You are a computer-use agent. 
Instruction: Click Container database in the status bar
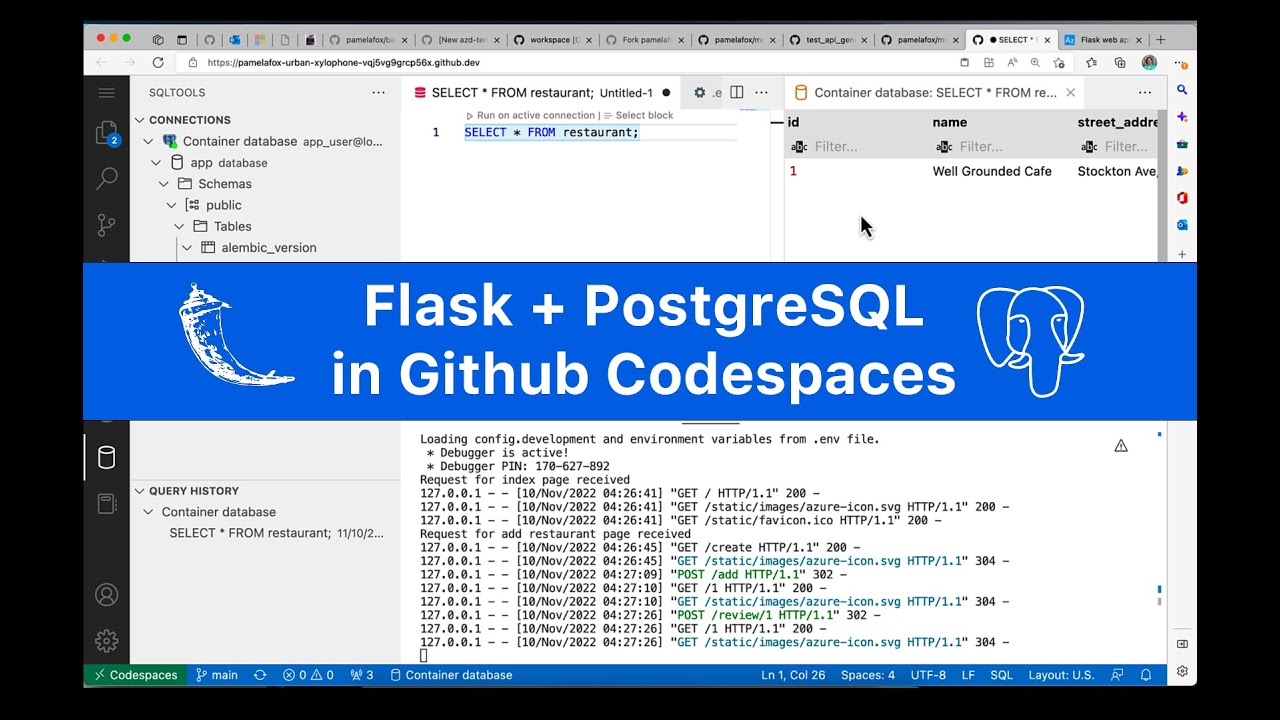(x=451, y=675)
